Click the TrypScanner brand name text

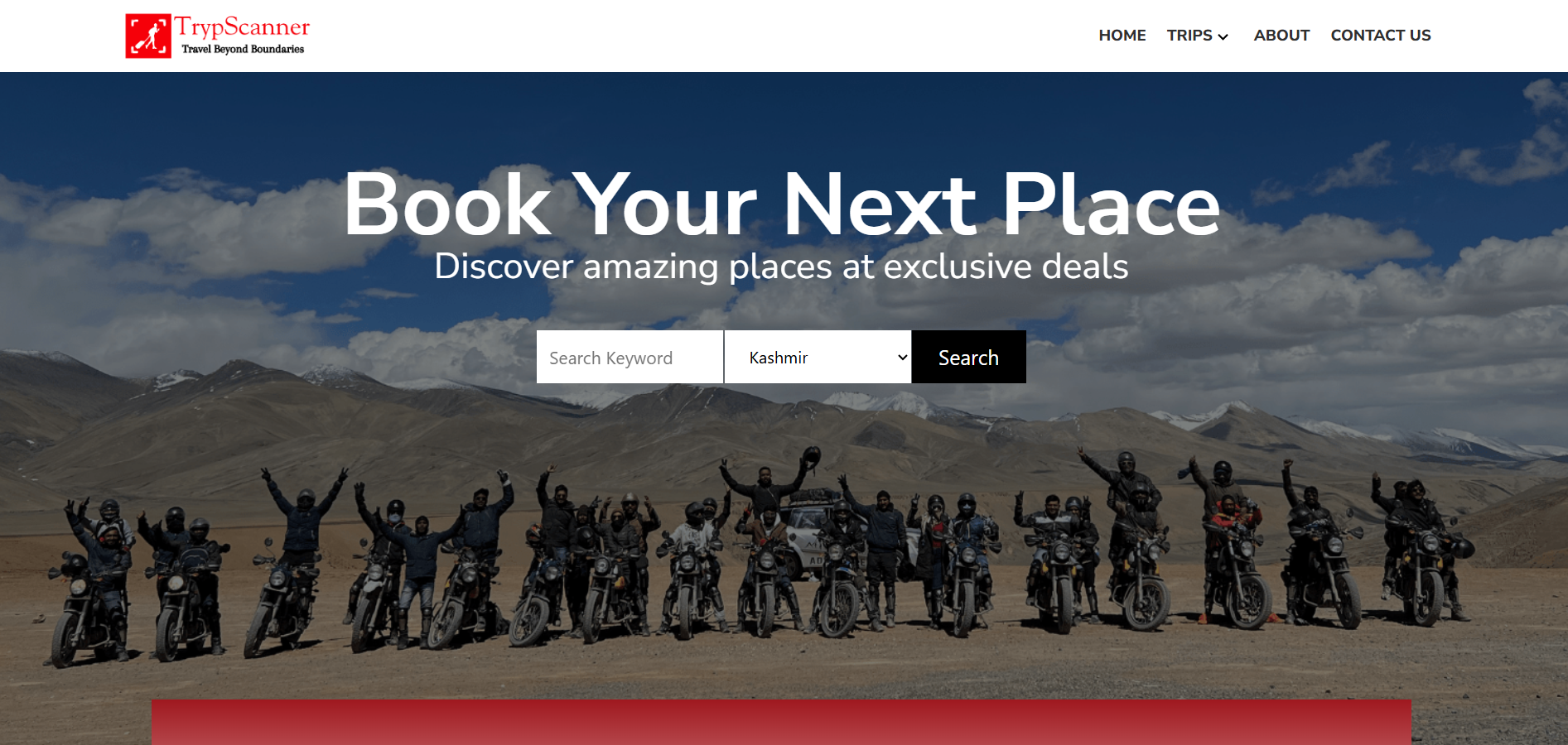[242, 26]
